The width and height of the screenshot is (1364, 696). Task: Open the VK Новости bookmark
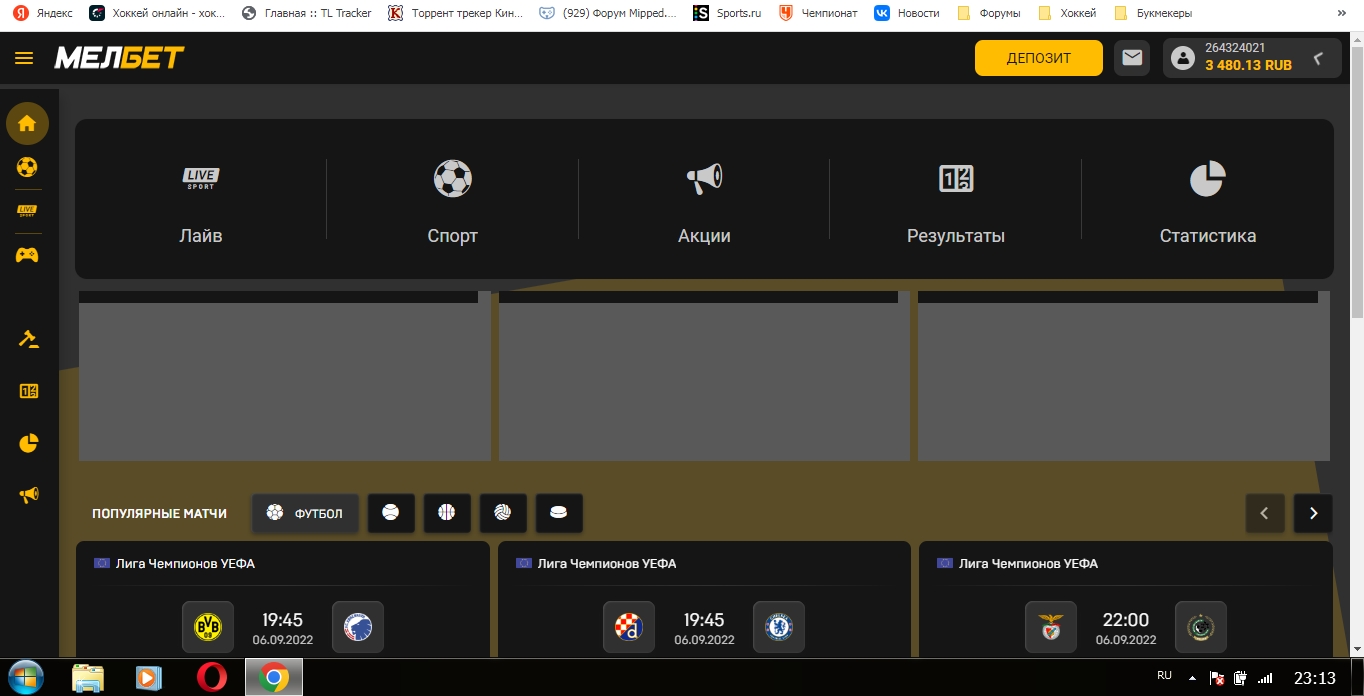coord(907,13)
